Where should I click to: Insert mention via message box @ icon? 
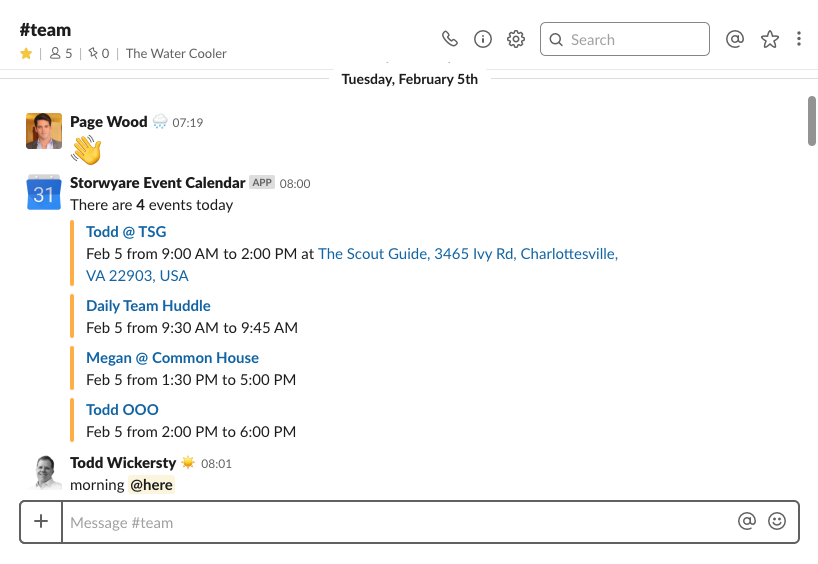[747, 521]
